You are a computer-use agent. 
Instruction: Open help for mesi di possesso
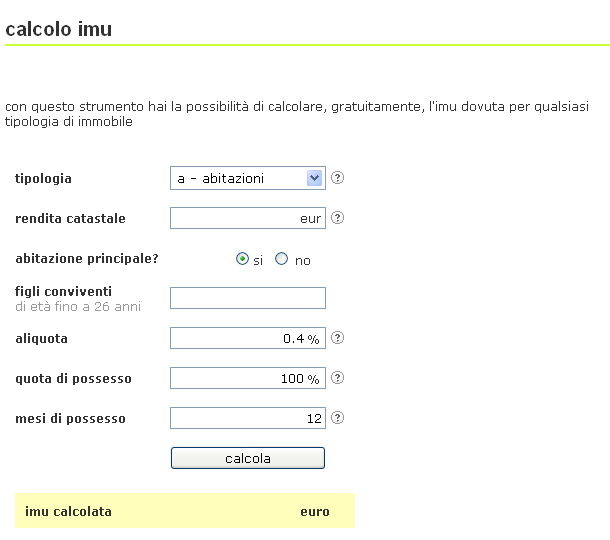pyautogui.click(x=338, y=418)
